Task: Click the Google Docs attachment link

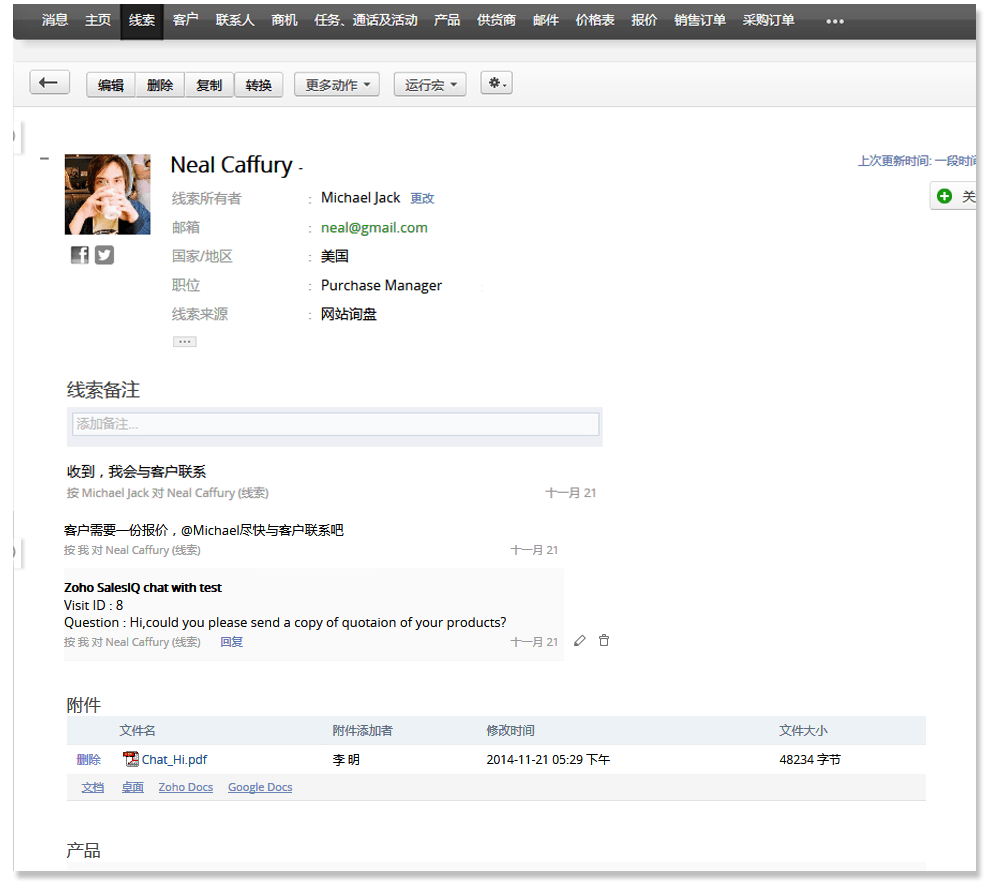Action: click(260, 787)
